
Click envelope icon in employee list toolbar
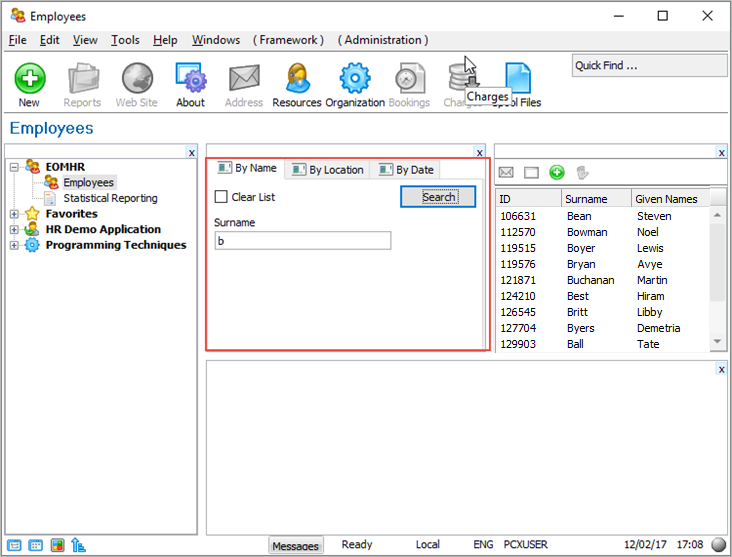[x=506, y=173]
